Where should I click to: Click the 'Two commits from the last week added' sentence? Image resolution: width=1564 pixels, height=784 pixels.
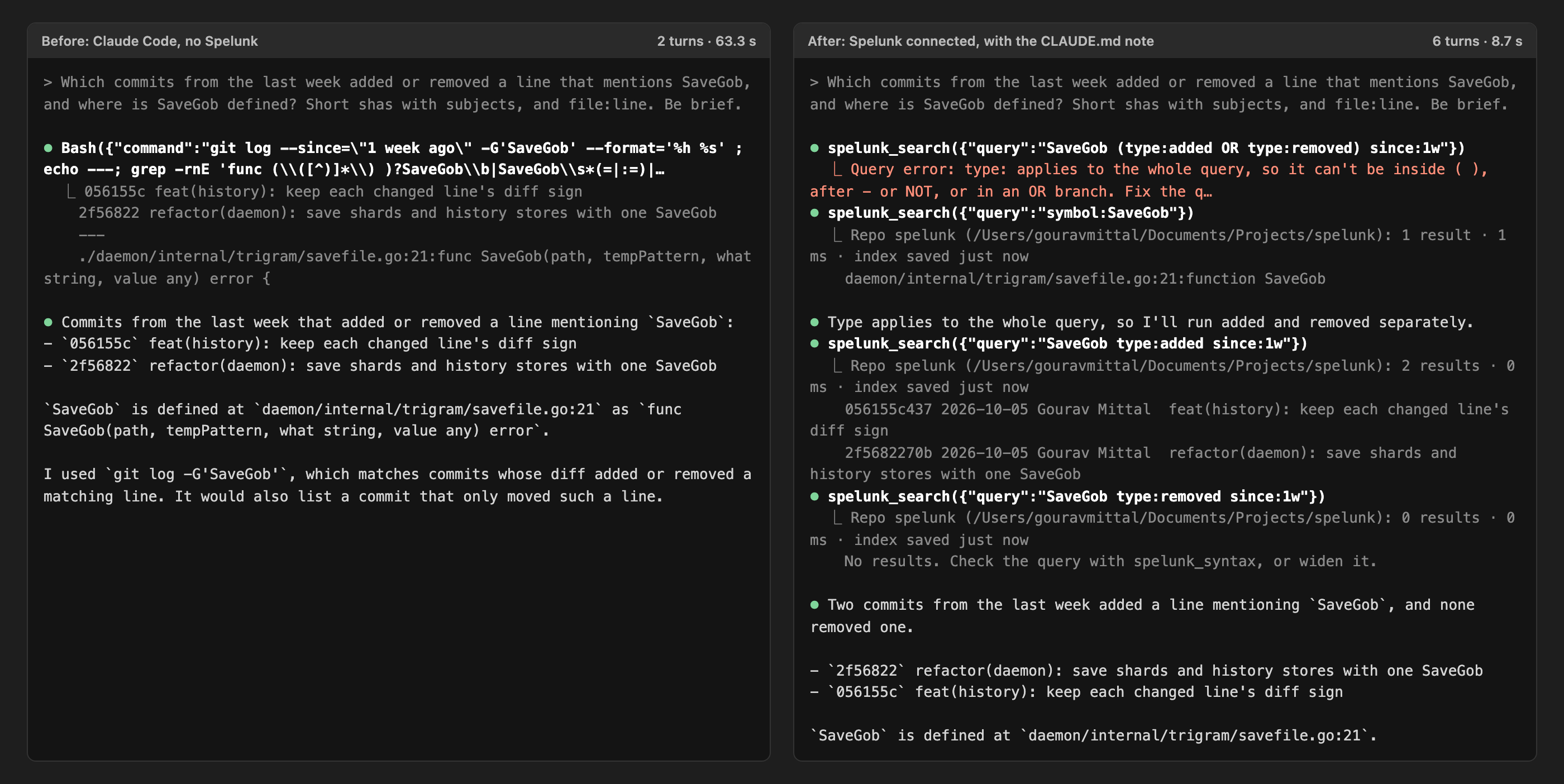point(1142,616)
